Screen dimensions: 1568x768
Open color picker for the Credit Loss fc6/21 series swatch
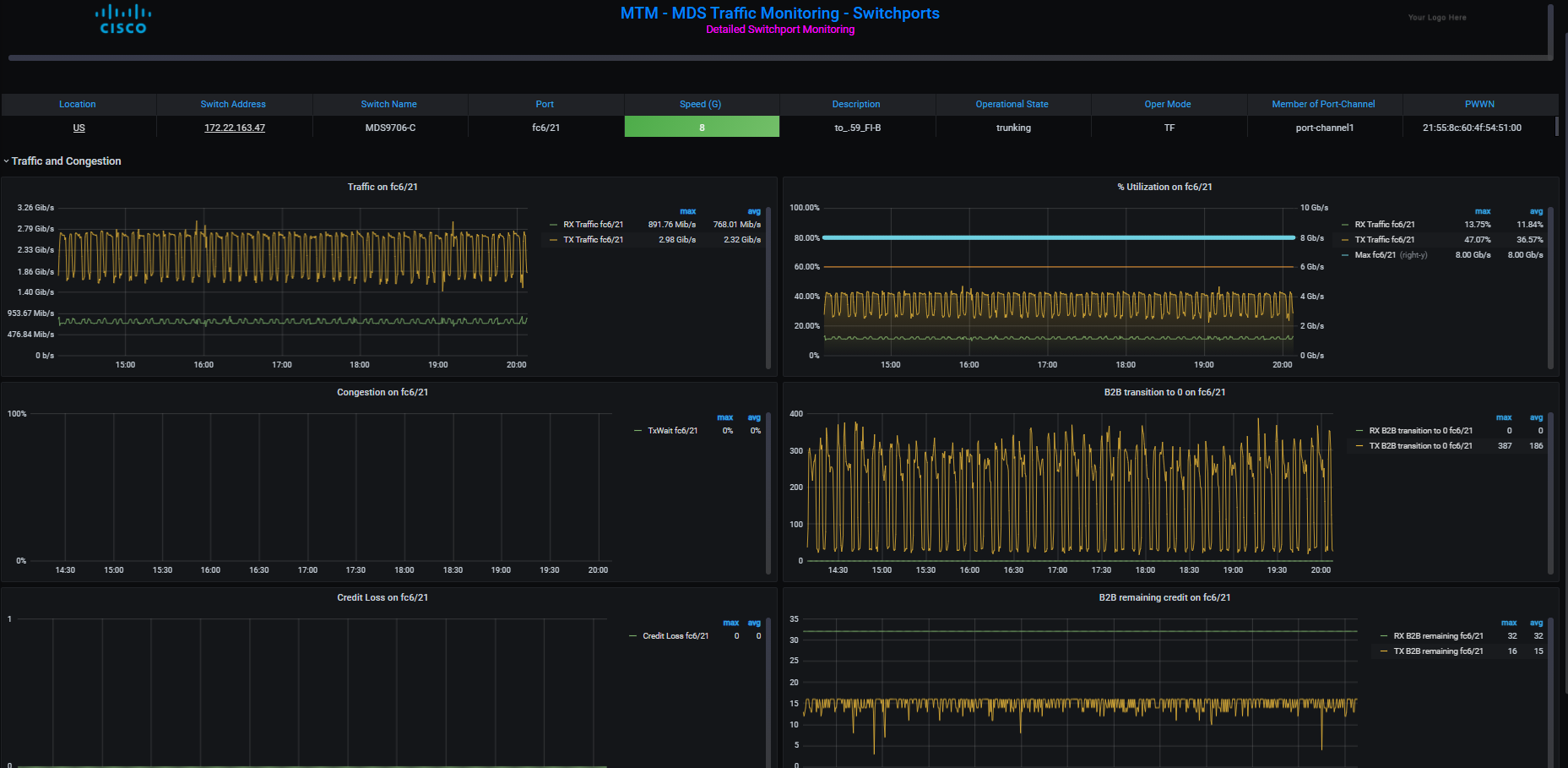[633, 636]
